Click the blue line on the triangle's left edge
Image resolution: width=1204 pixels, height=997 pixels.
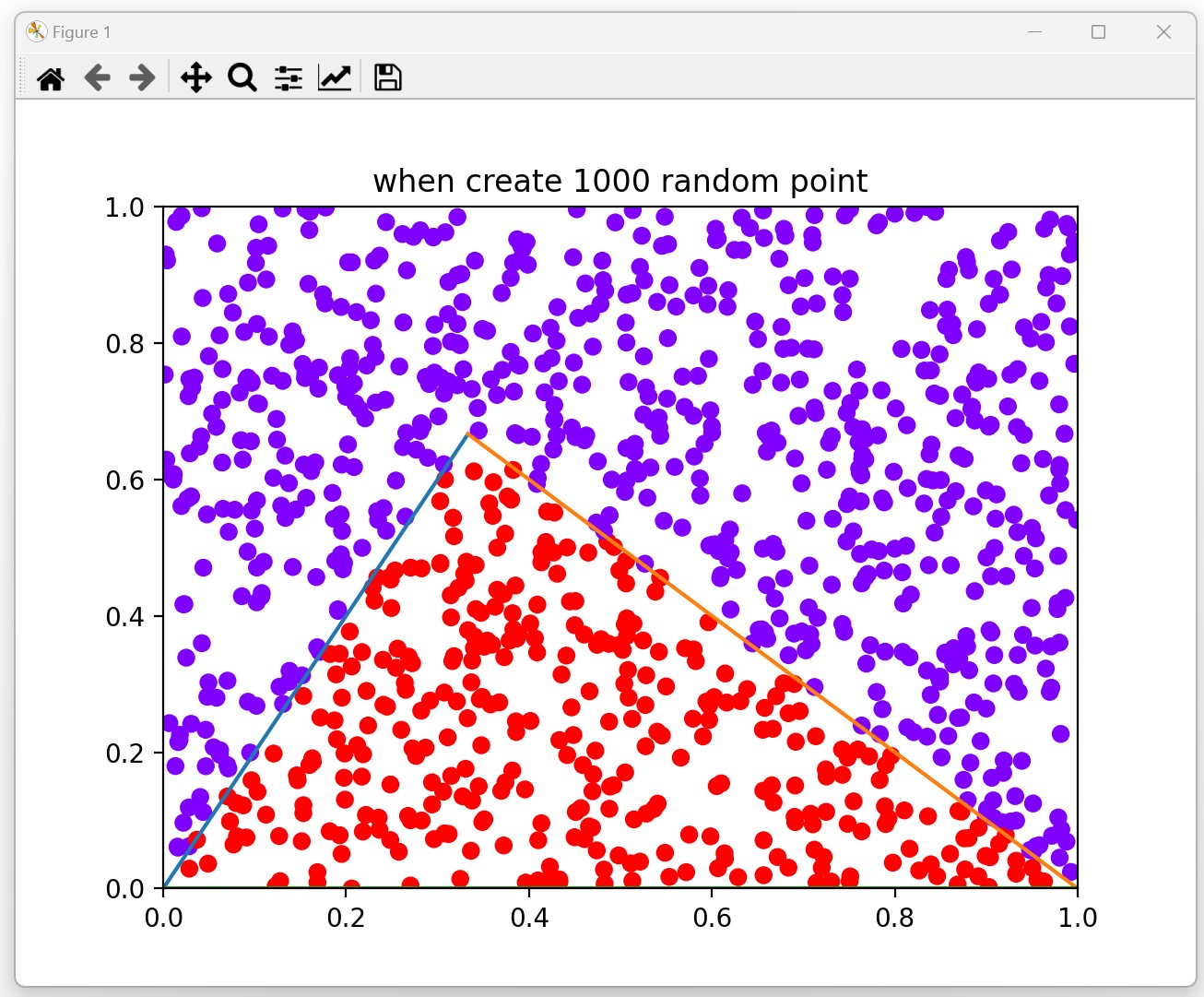click(x=316, y=660)
